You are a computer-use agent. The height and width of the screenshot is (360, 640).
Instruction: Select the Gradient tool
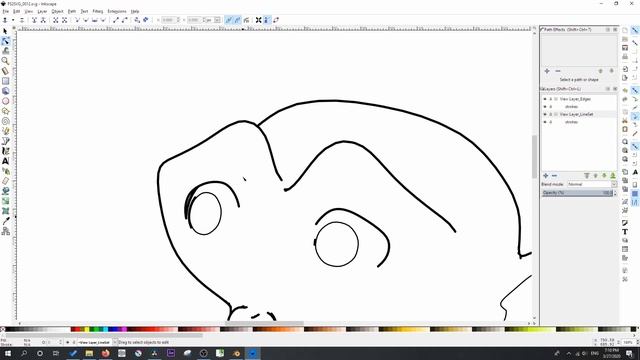(5, 201)
